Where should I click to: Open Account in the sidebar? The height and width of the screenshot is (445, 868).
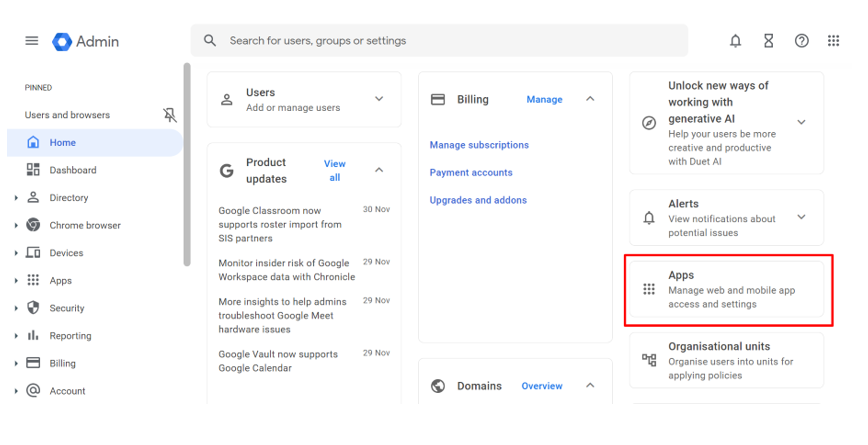pos(67,391)
